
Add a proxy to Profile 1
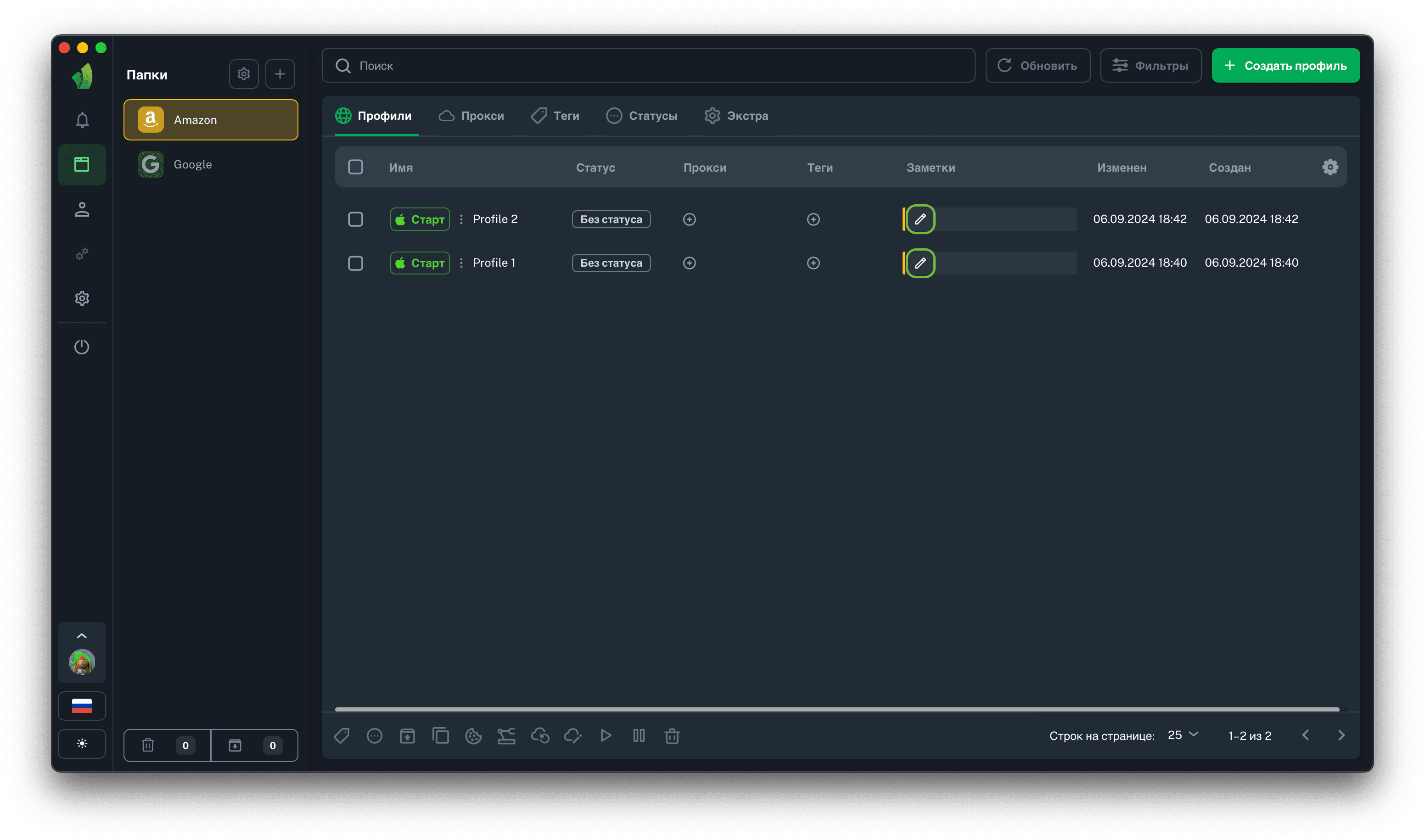(689, 263)
